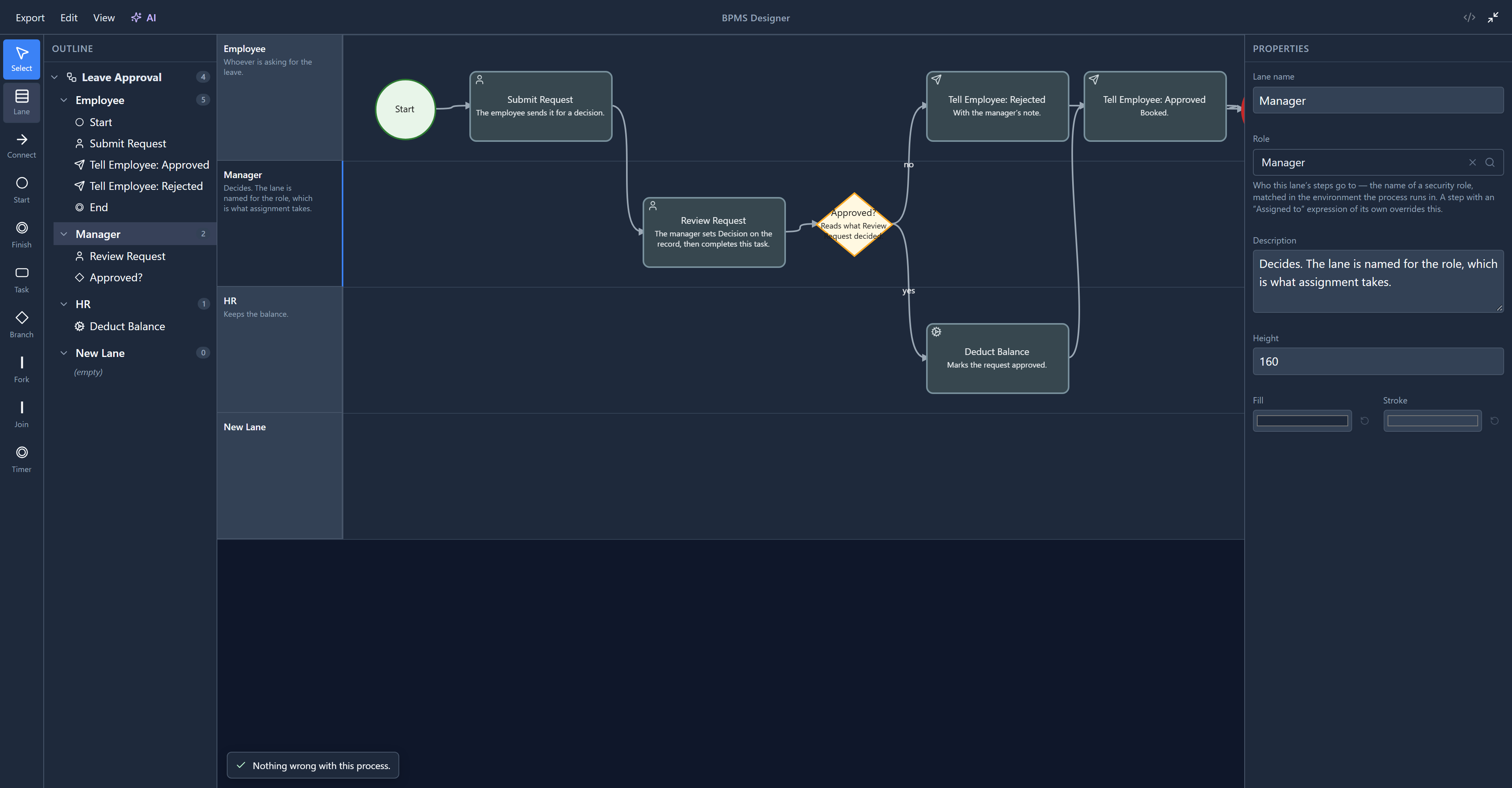Click the Role search magnifier icon
The height and width of the screenshot is (788, 1512).
pyautogui.click(x=1490, y=163)
